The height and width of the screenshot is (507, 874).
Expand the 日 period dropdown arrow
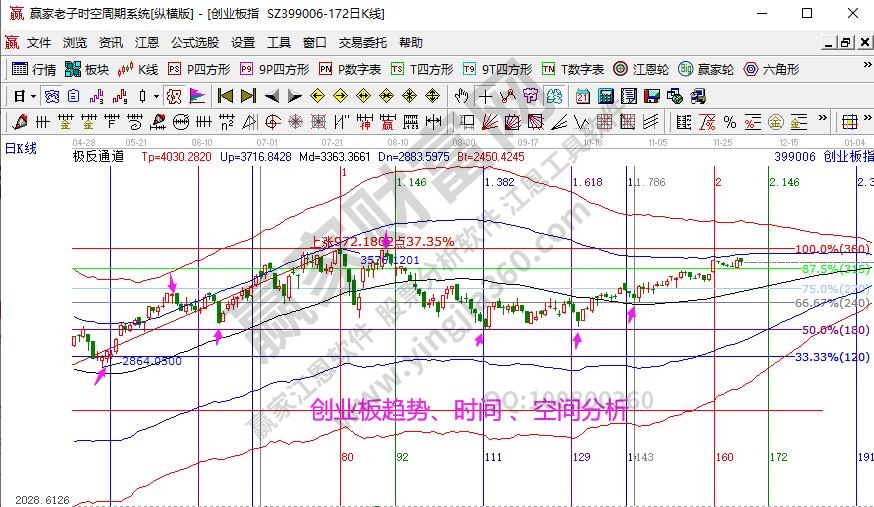coord(33,96)
